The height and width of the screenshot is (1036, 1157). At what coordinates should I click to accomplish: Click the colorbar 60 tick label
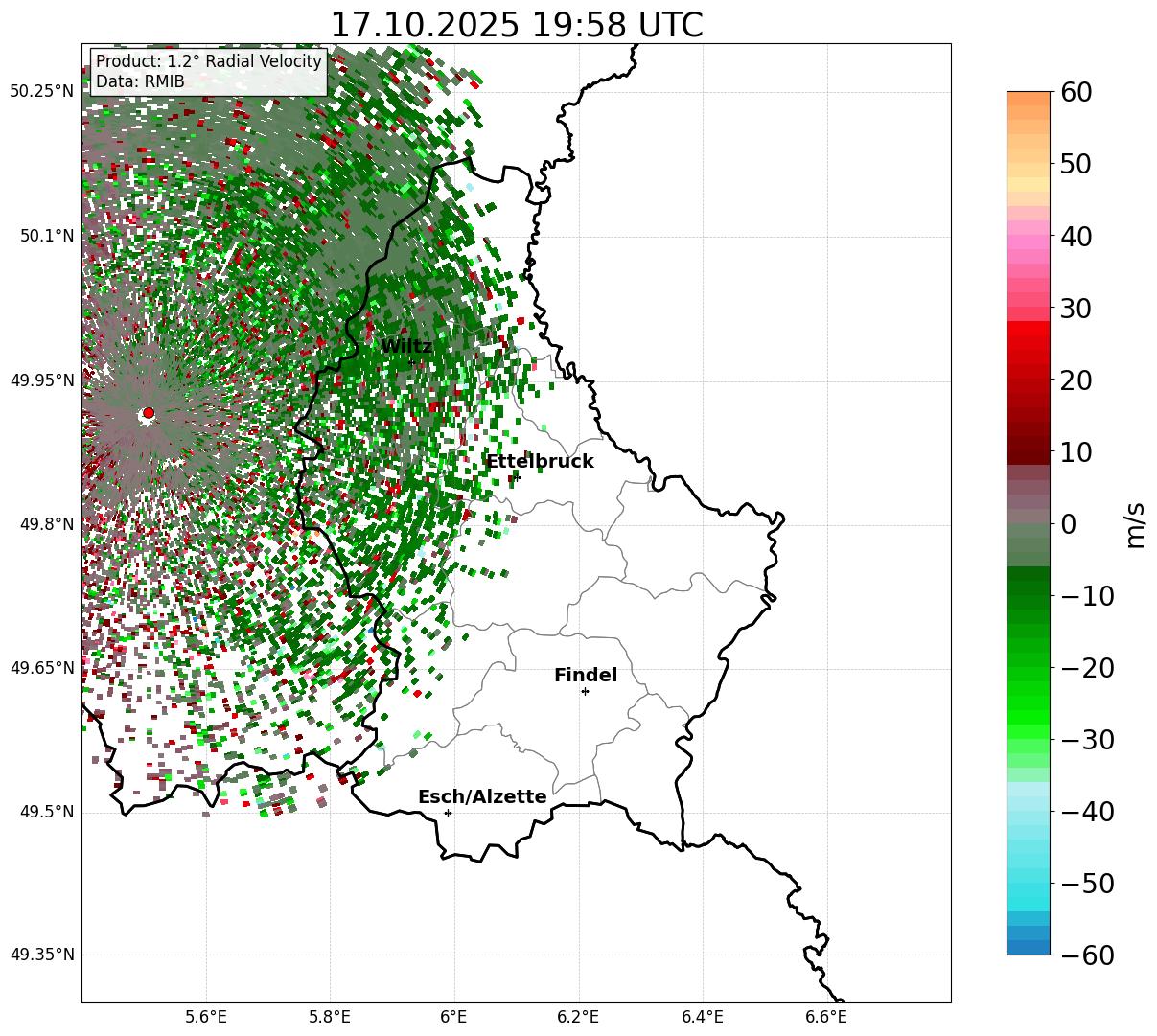(1076, 93)
